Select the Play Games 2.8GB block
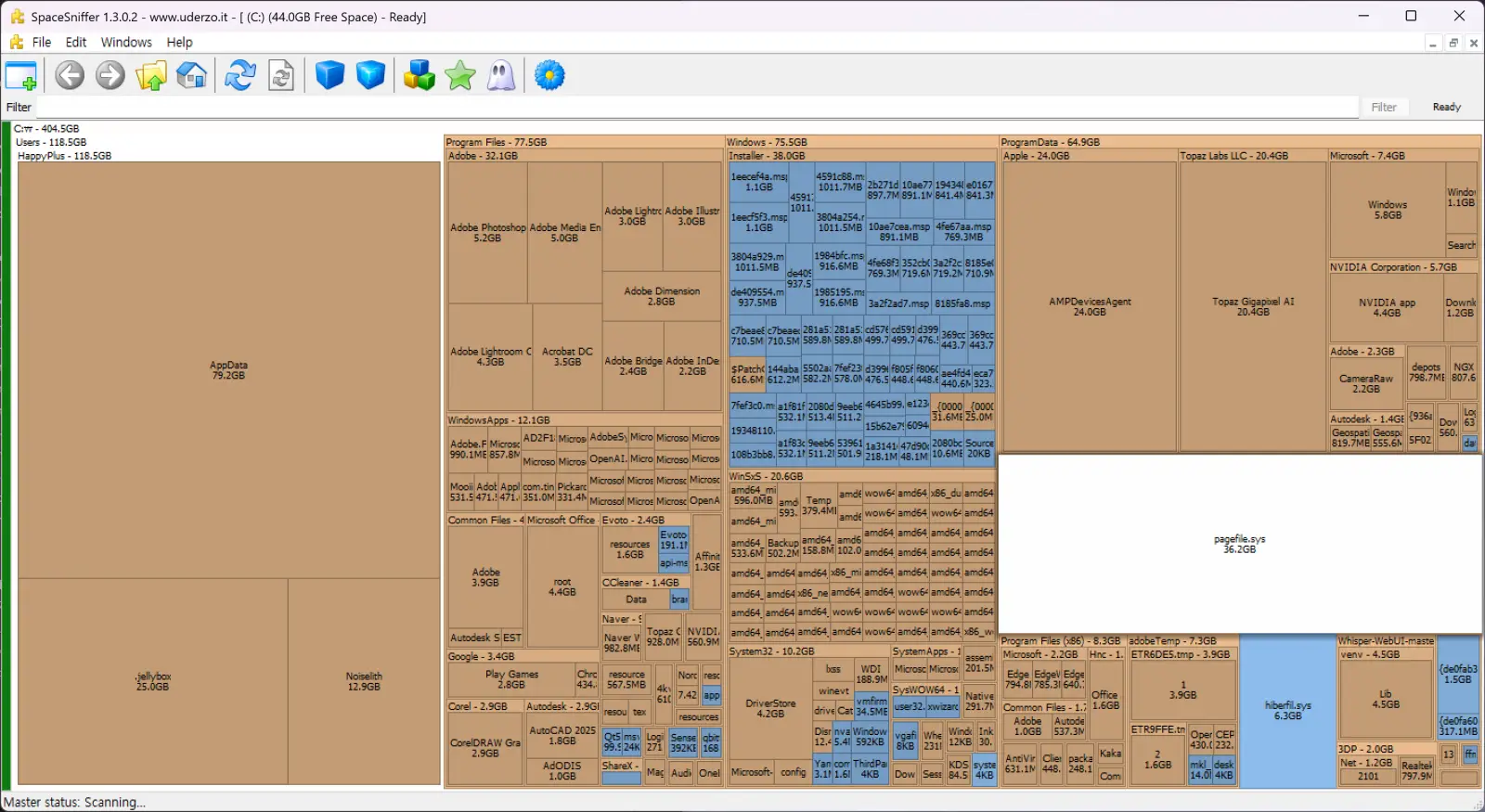The height and width of the screenshot is (812, 1485). [x=511, y=679]
